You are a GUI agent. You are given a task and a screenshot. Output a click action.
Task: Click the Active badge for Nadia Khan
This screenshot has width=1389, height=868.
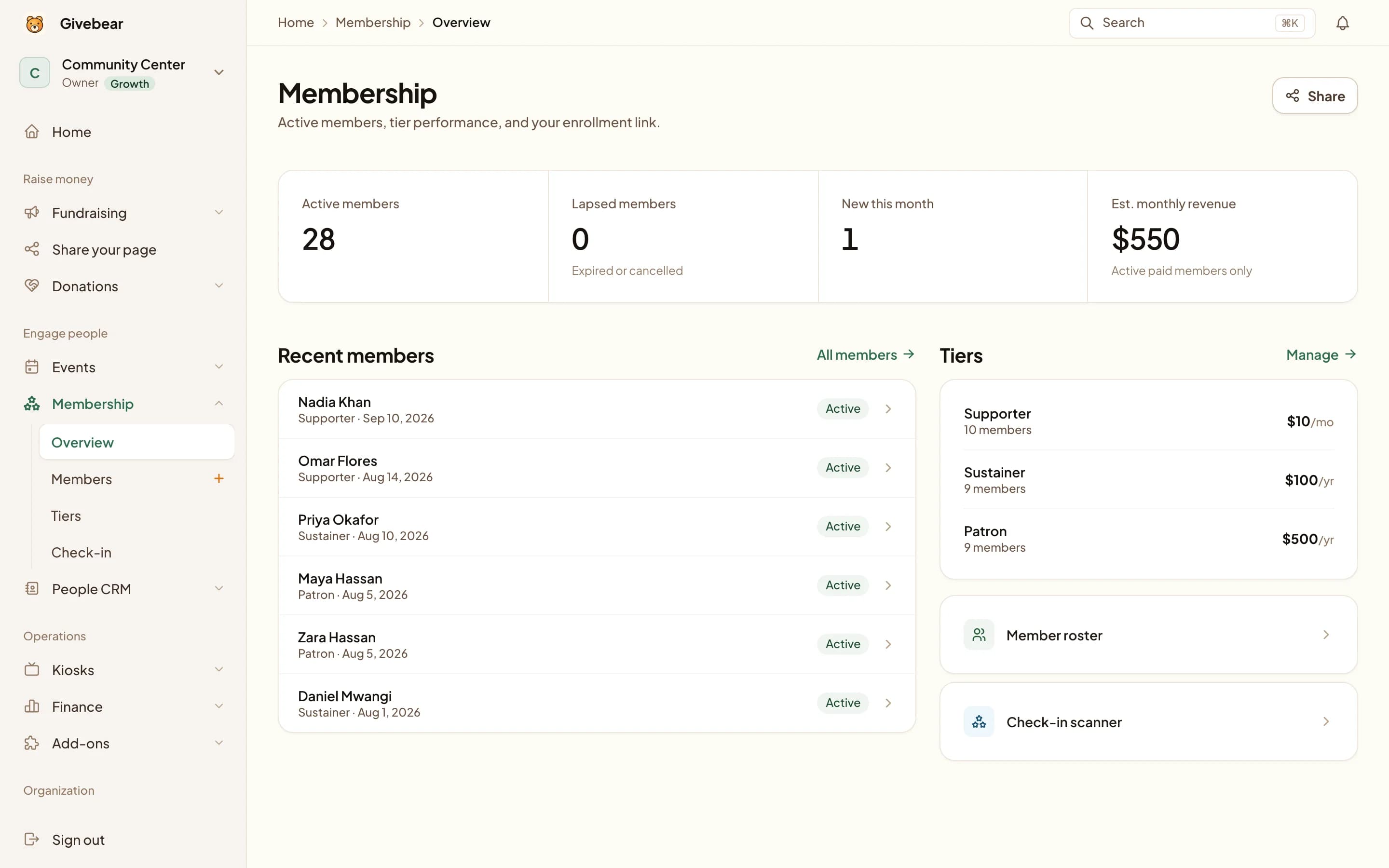[843, 409]
